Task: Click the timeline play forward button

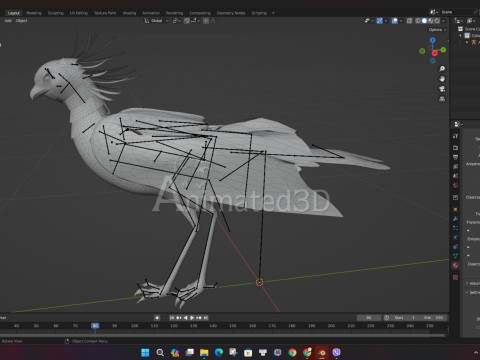Action: point(192,318)
